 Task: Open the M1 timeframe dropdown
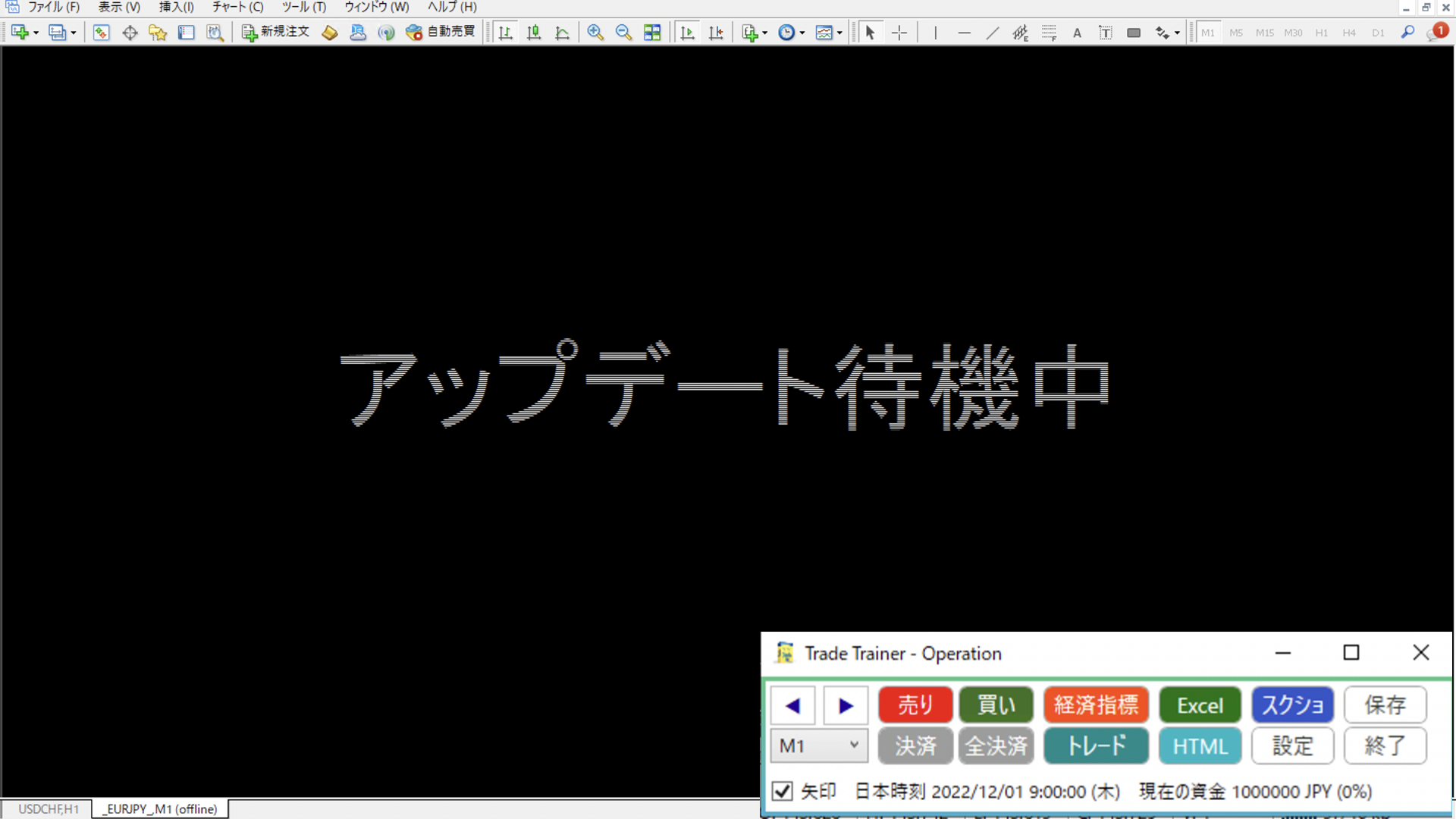819,745
